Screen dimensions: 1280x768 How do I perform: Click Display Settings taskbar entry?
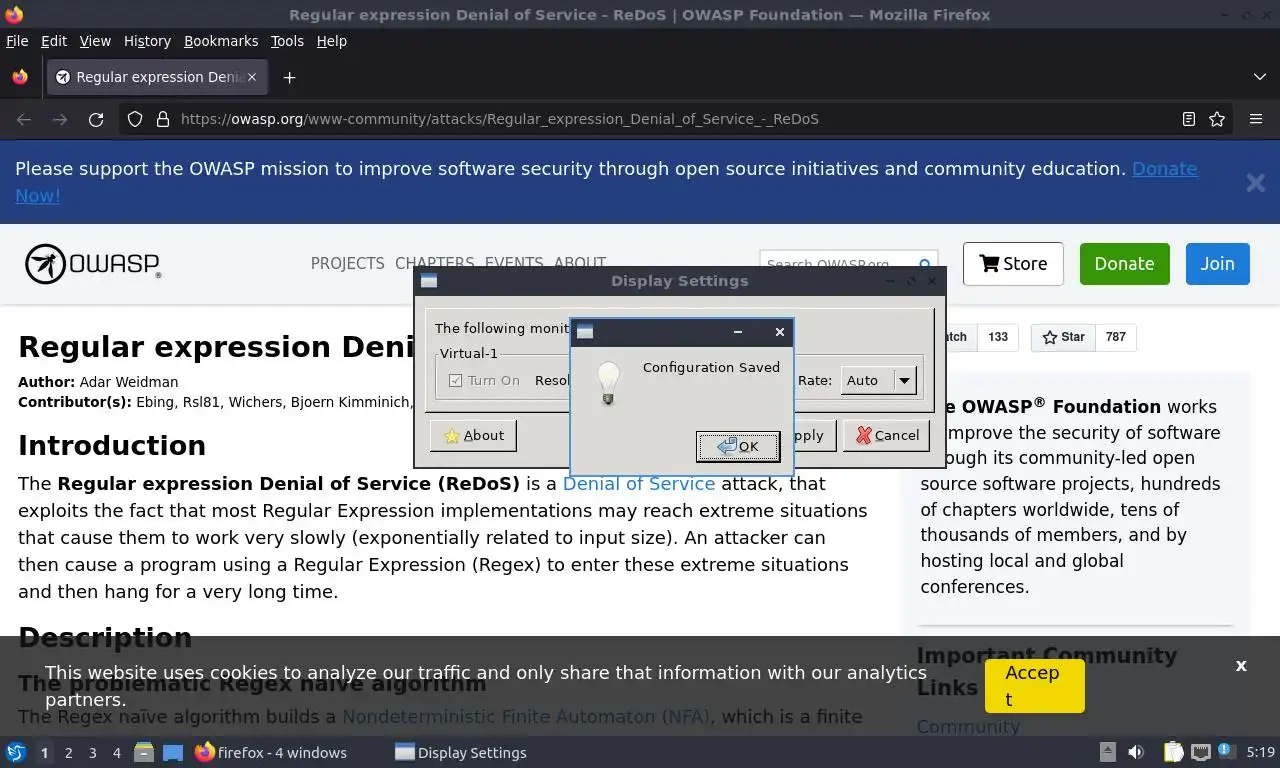tap(461, 753)
